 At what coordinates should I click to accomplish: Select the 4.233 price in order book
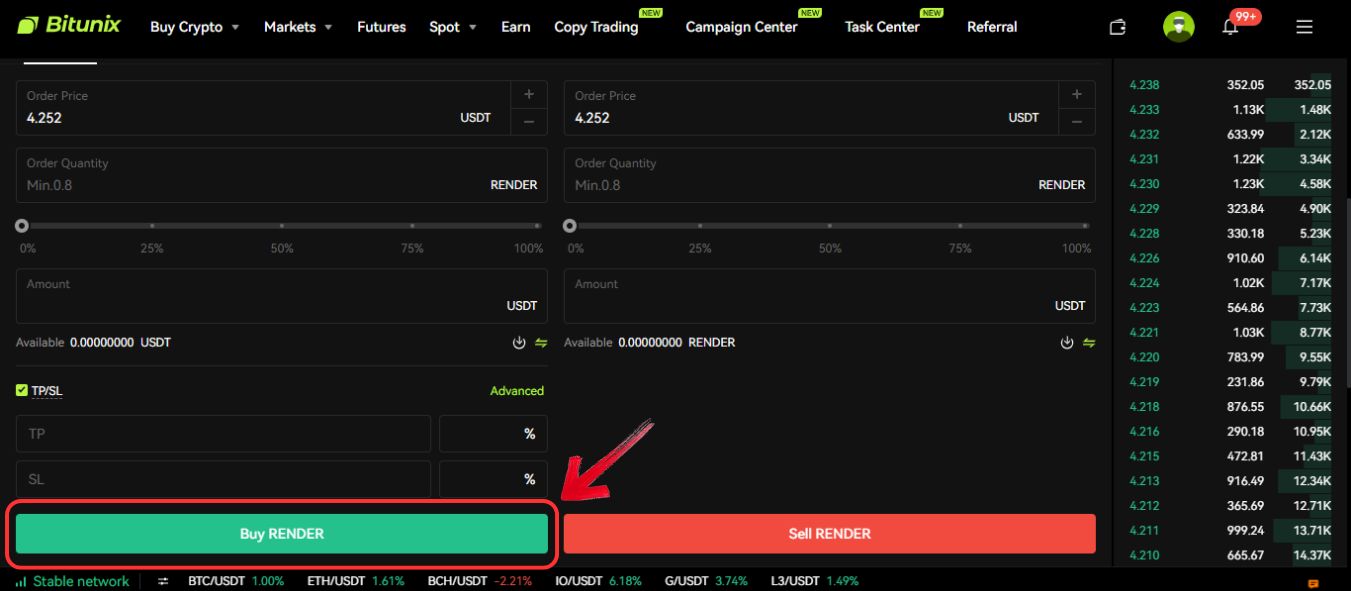tap(1144, 110)
